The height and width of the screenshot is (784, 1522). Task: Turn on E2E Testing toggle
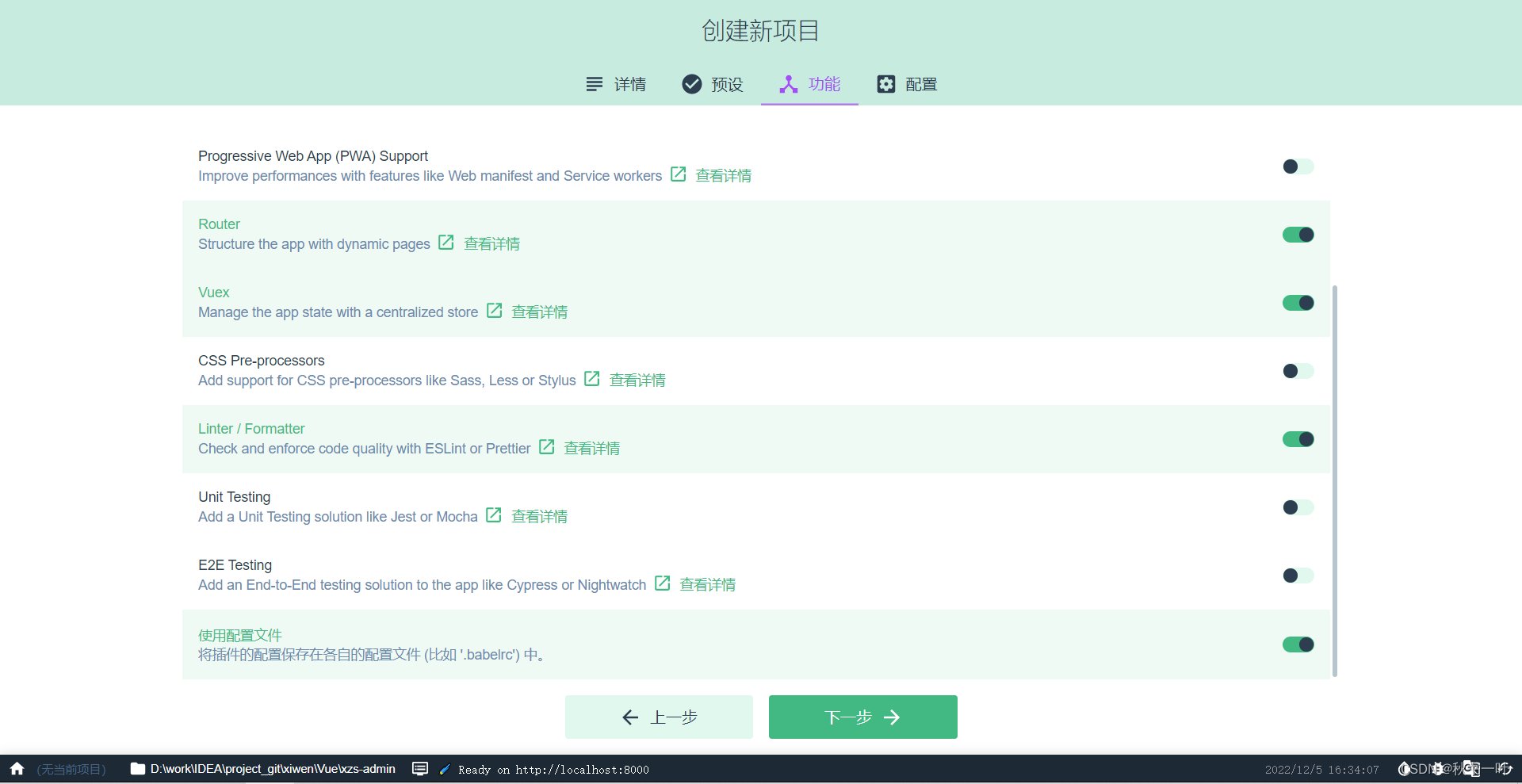[x=1298, y=576]
